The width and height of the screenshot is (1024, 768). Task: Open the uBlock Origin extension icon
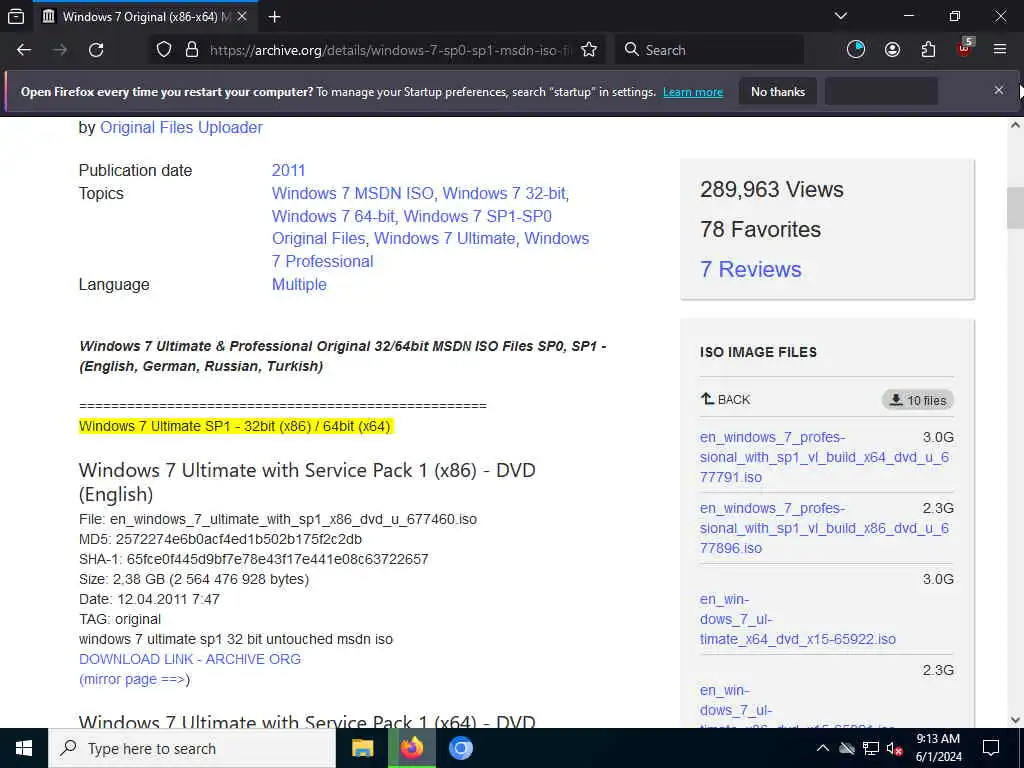965,49
